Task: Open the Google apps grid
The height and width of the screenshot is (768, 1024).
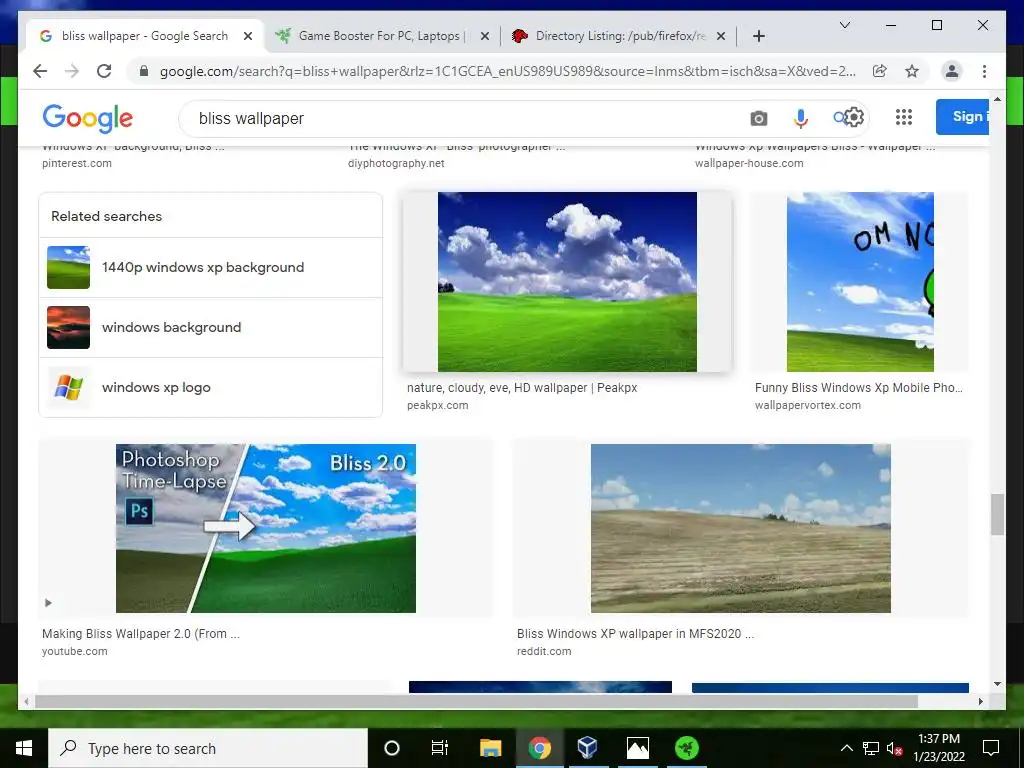Action: pos(904,117)
